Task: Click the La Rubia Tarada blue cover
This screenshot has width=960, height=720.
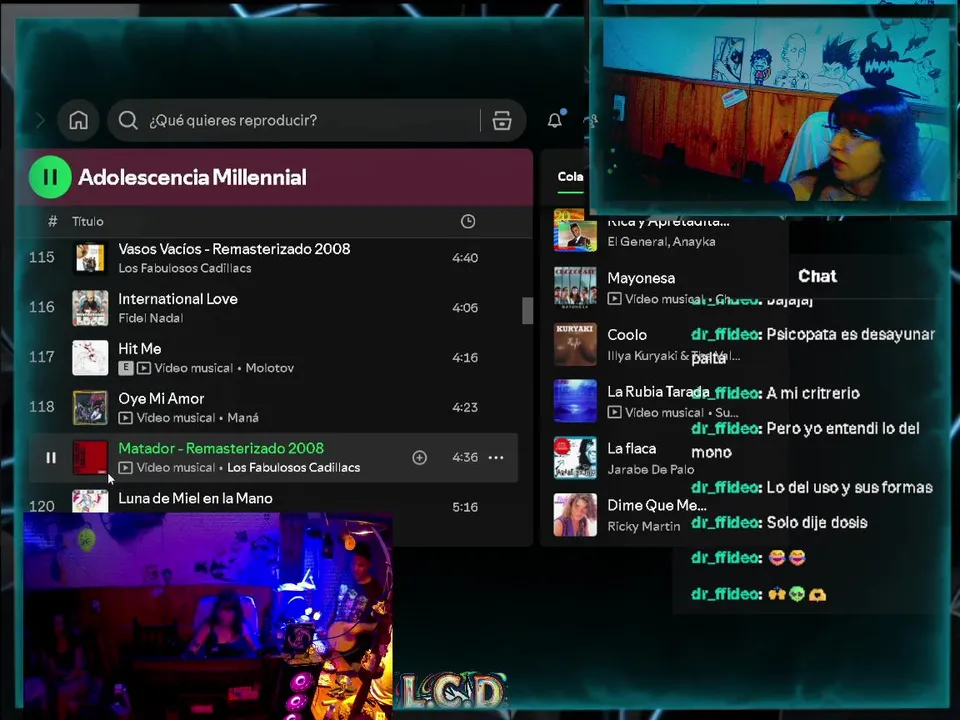Action: pos(575,401)
